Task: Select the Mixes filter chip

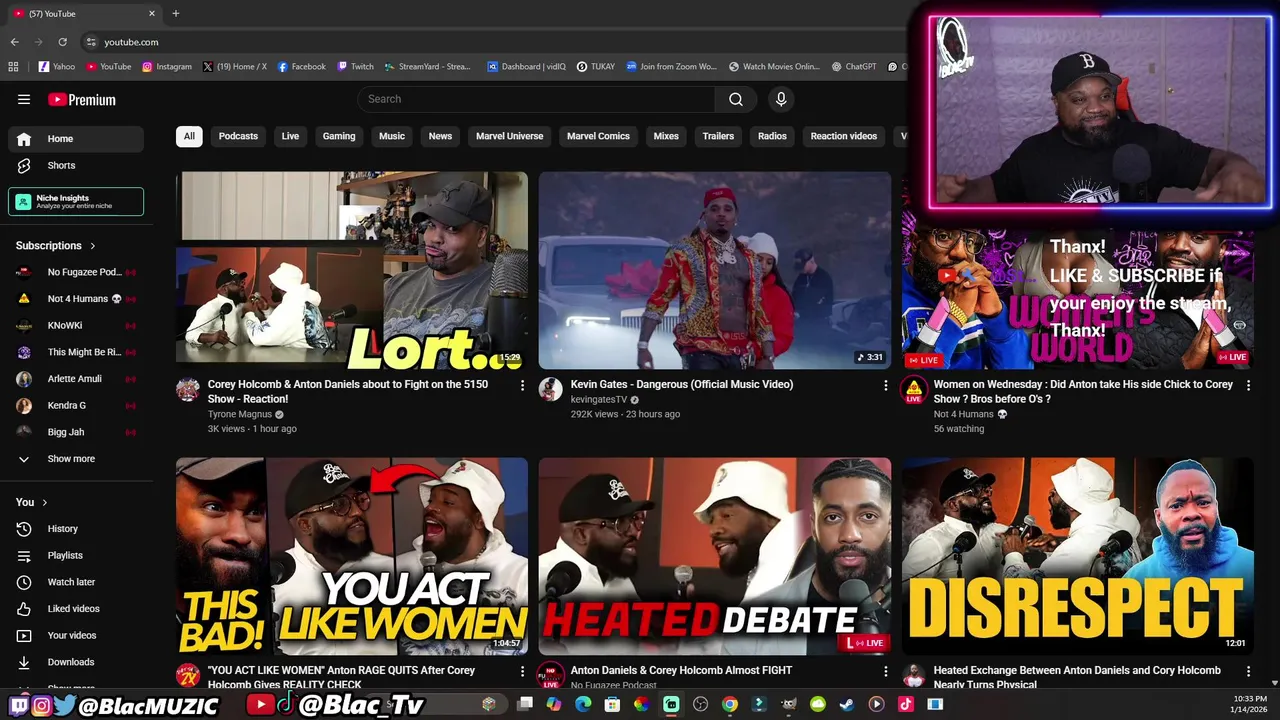Action: coord(666,136)
